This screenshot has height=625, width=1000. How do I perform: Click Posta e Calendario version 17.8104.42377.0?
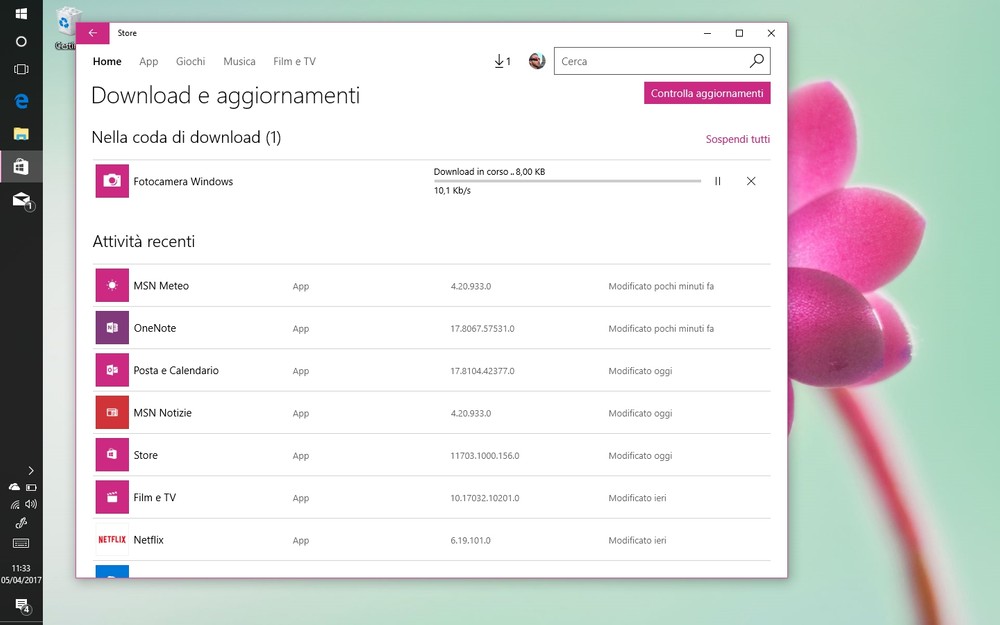482,371
